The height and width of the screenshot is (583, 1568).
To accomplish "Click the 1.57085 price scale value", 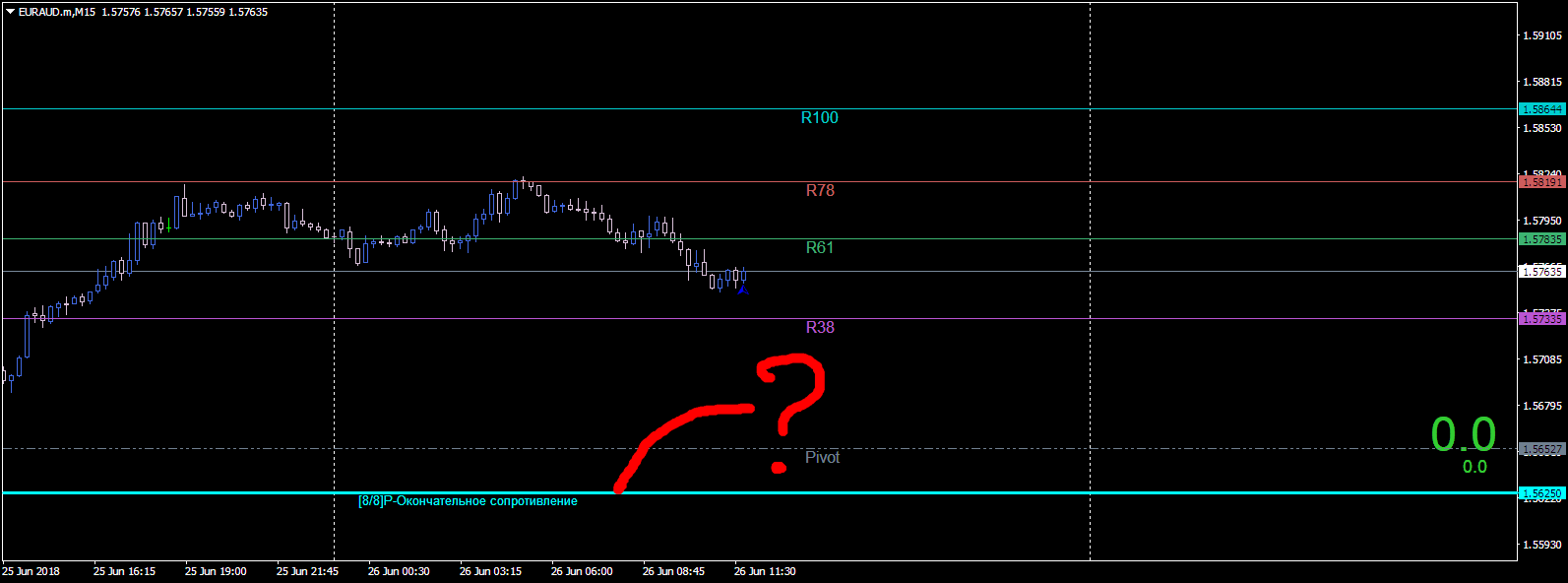I will coord(1542,359).
